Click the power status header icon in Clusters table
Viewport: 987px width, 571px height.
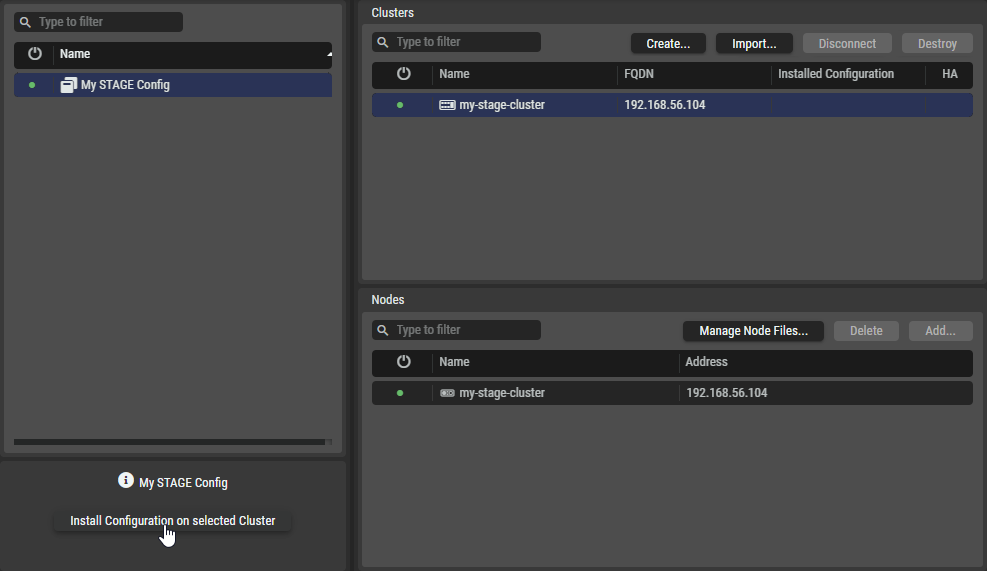403,74
